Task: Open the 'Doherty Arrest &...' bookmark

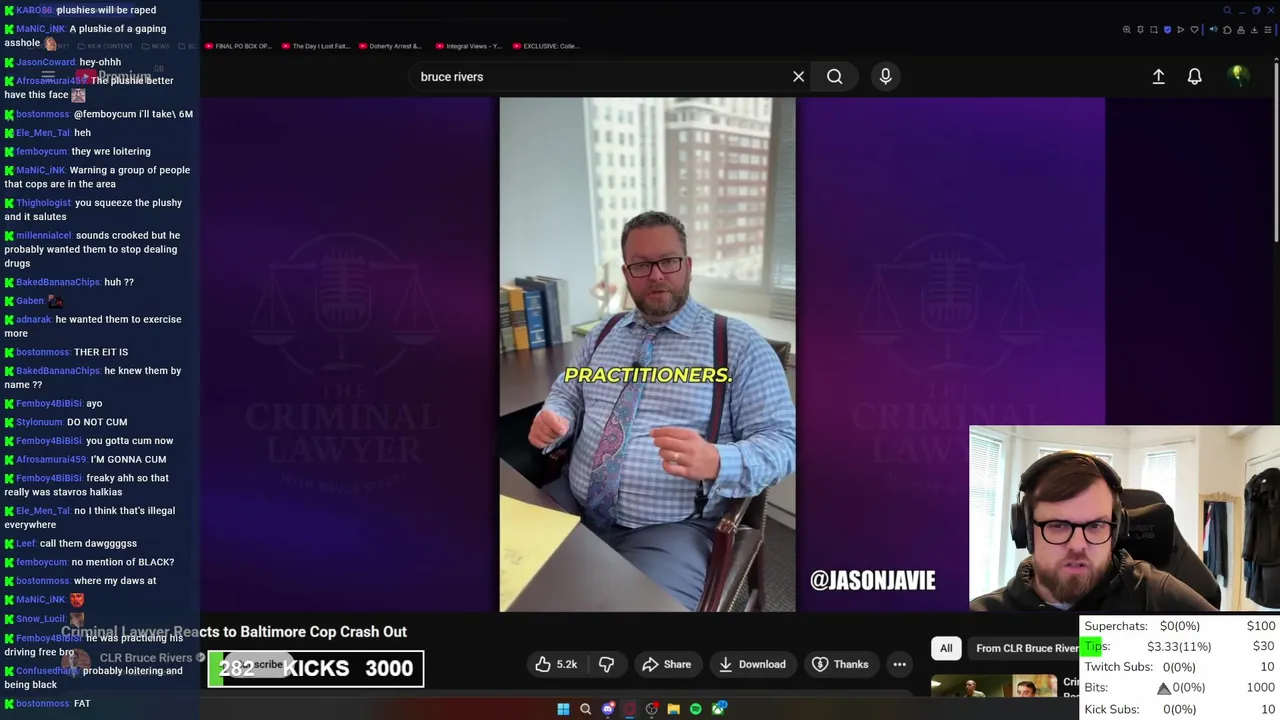Action: tap(391, 46)
